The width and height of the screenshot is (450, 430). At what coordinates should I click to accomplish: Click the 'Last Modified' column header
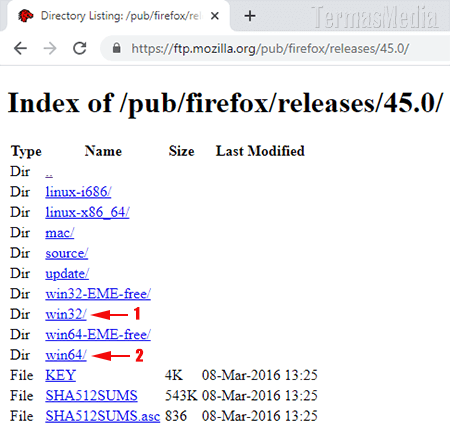[x=260, y=151]
